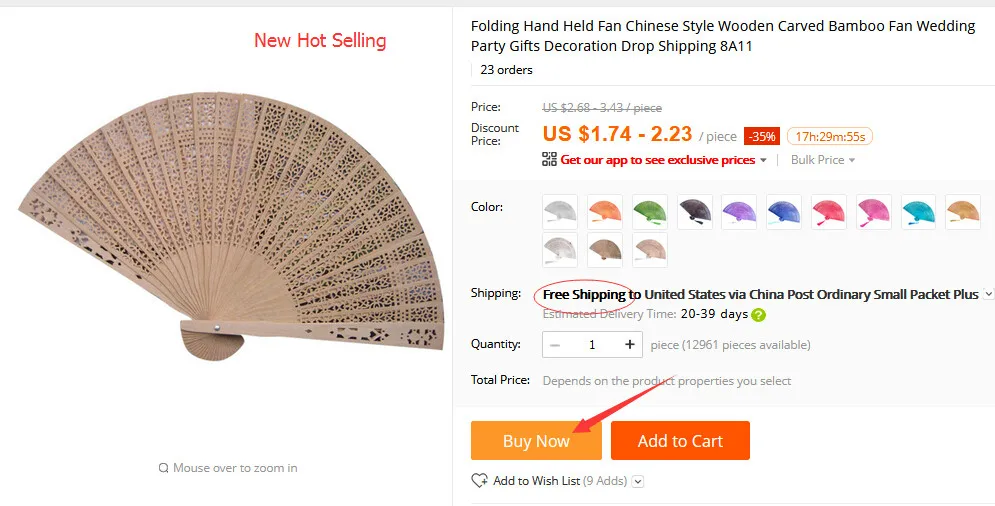
Task: Pick the black fan color option
Action: (695, 212)
